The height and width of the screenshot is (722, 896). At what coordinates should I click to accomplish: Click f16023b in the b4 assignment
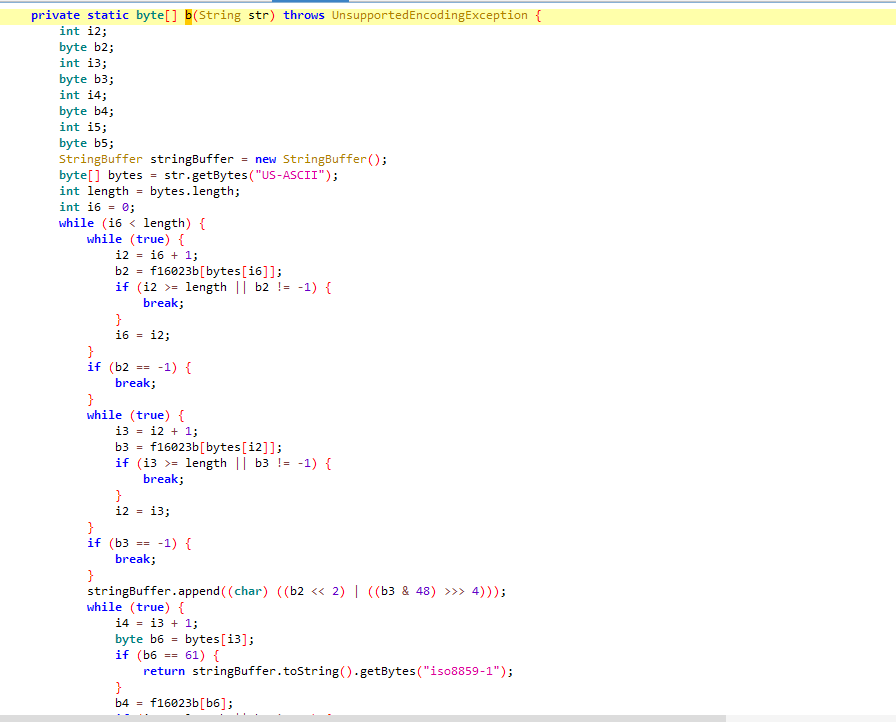pyautogui.click(x=175, y=703)
